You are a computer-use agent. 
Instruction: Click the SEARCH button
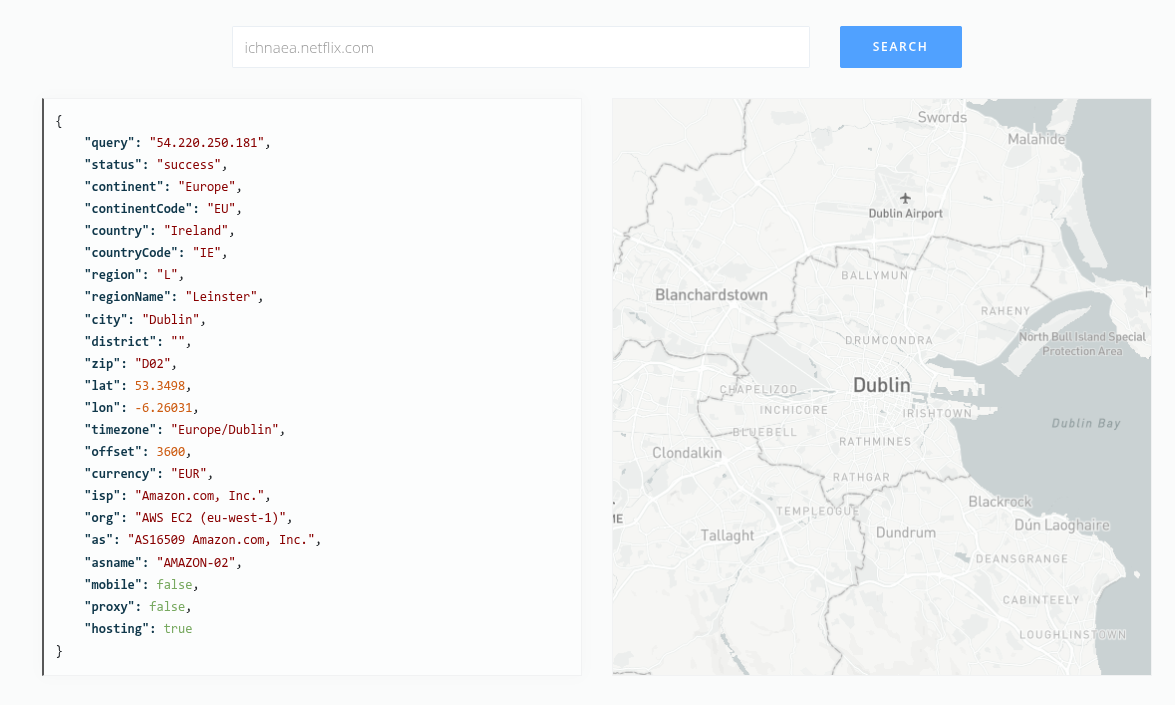click(900, 47)
